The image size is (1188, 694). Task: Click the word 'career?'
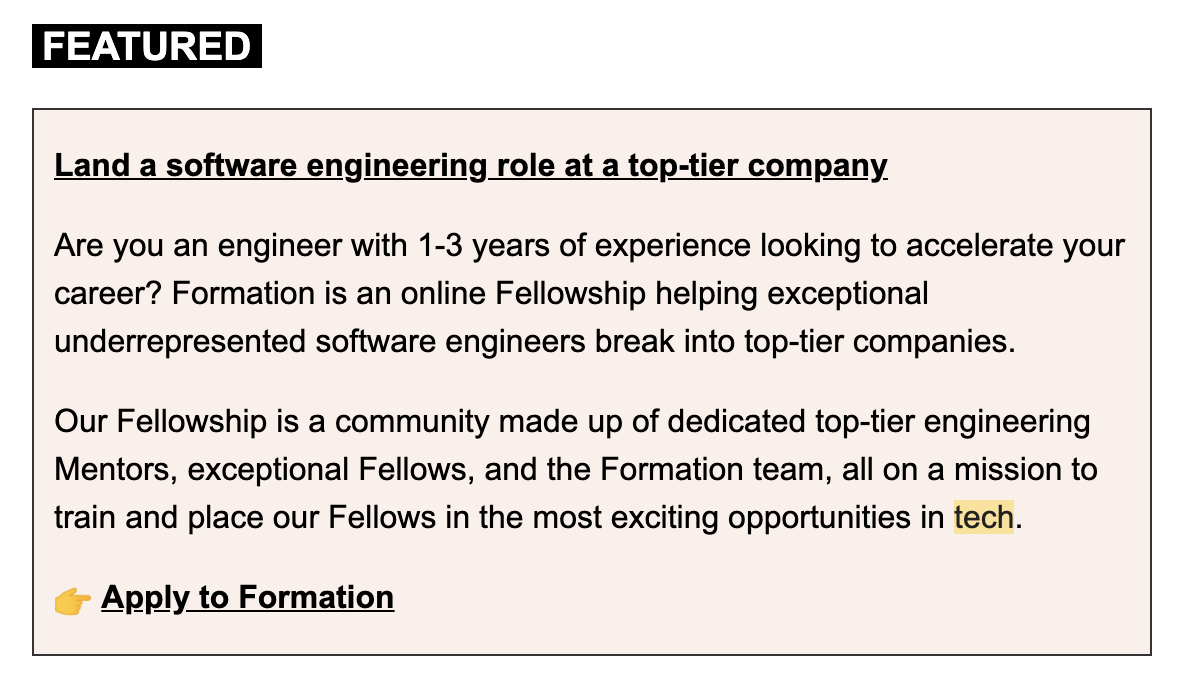coord(108,293)
